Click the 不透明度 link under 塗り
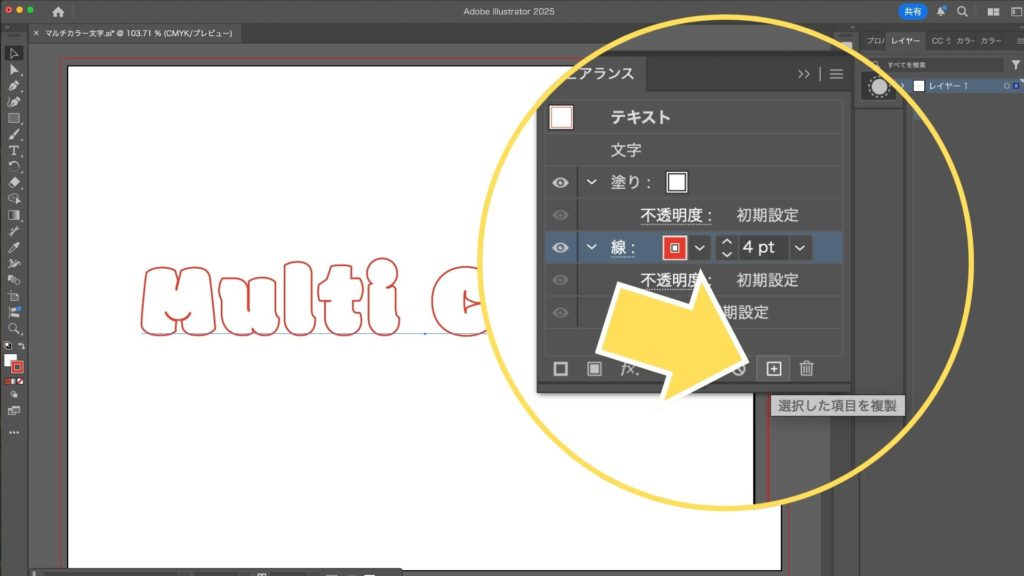Screen dimensions: 1024x576 pyautogui.click(x=677, y=215)
